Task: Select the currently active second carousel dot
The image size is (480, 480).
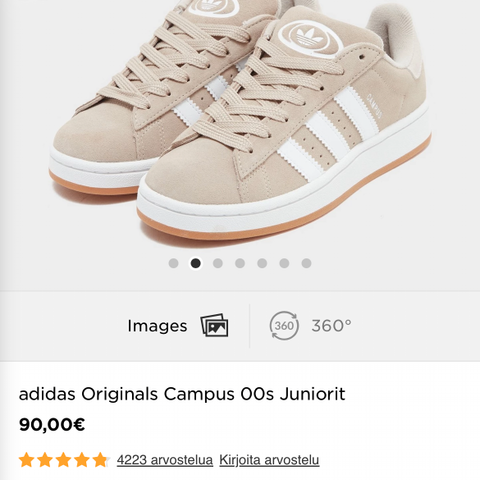Action: pyautogui.click(x=196, y=263)
